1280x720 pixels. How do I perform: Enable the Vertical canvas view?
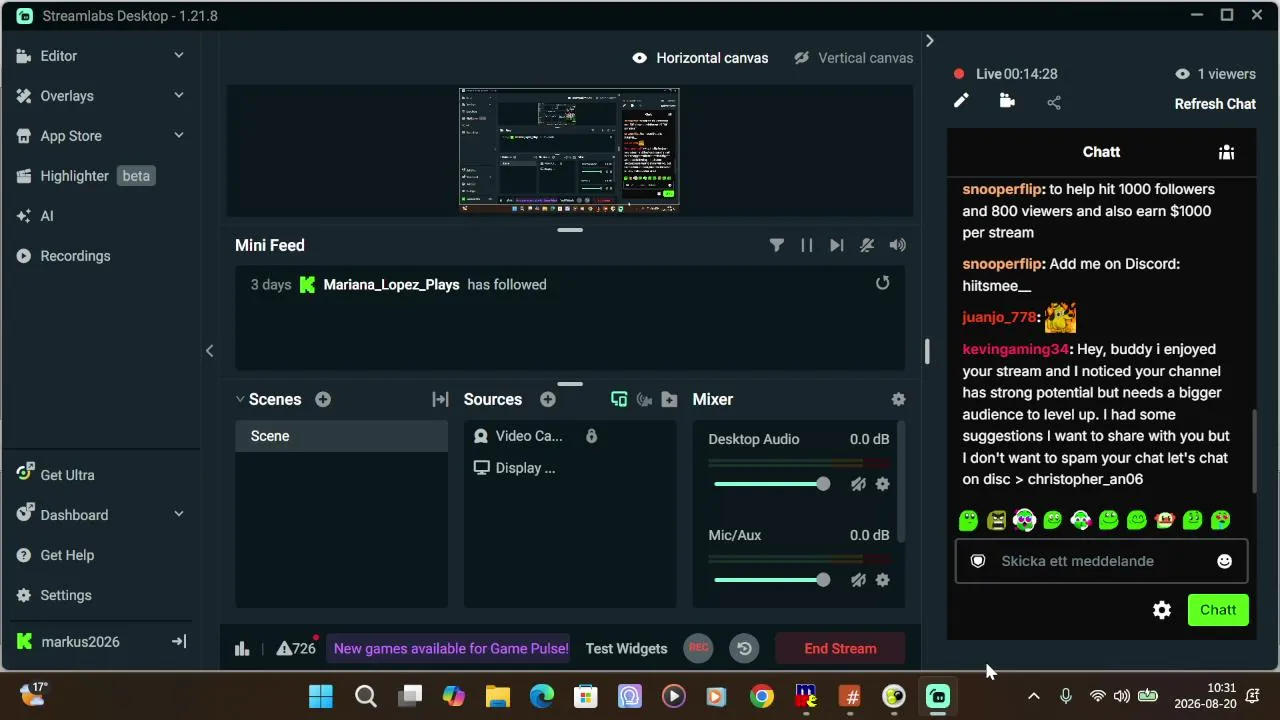coord(853,58)
